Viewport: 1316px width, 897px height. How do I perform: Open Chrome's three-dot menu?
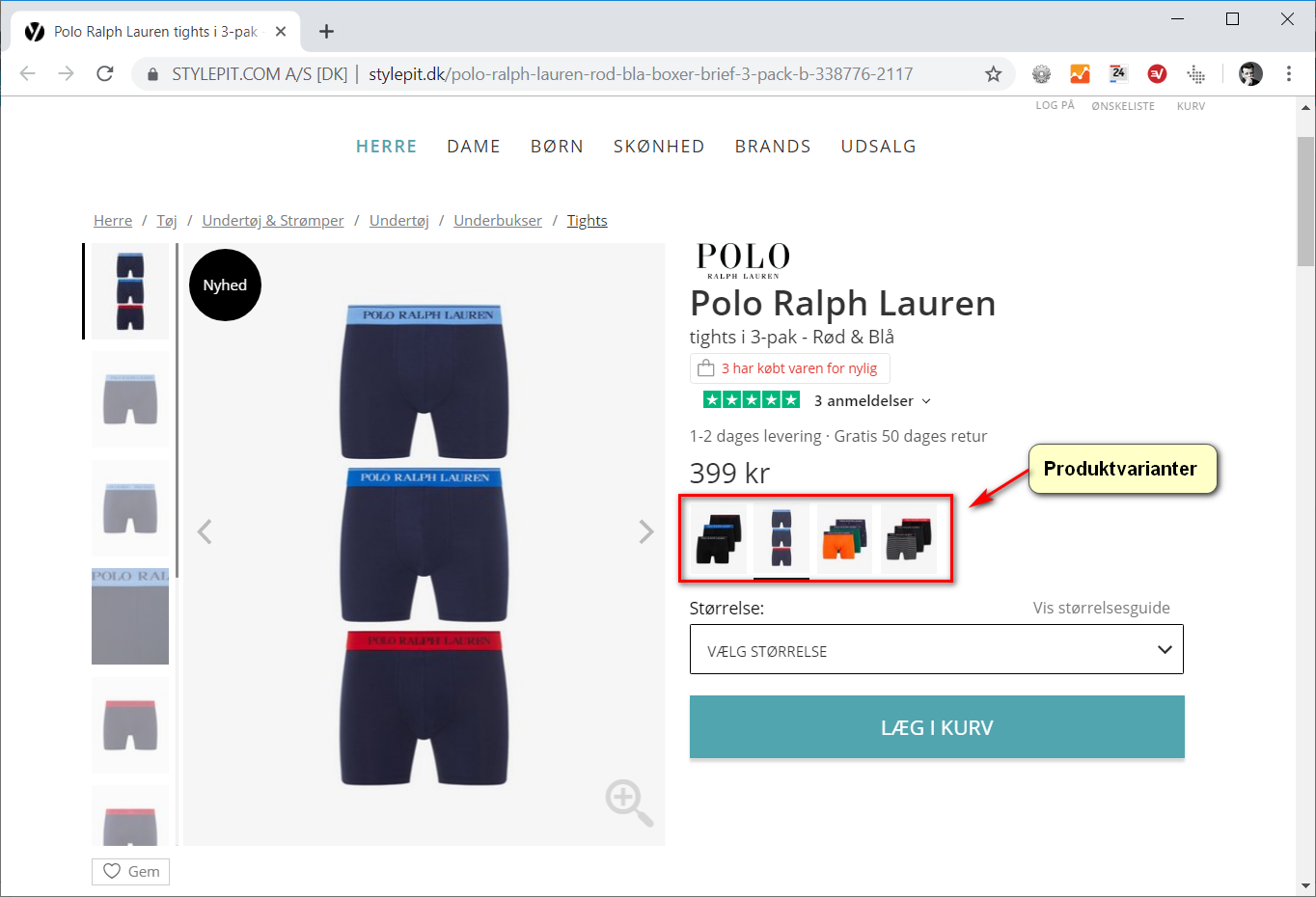pyautogui.click(x=1289, y=74)
